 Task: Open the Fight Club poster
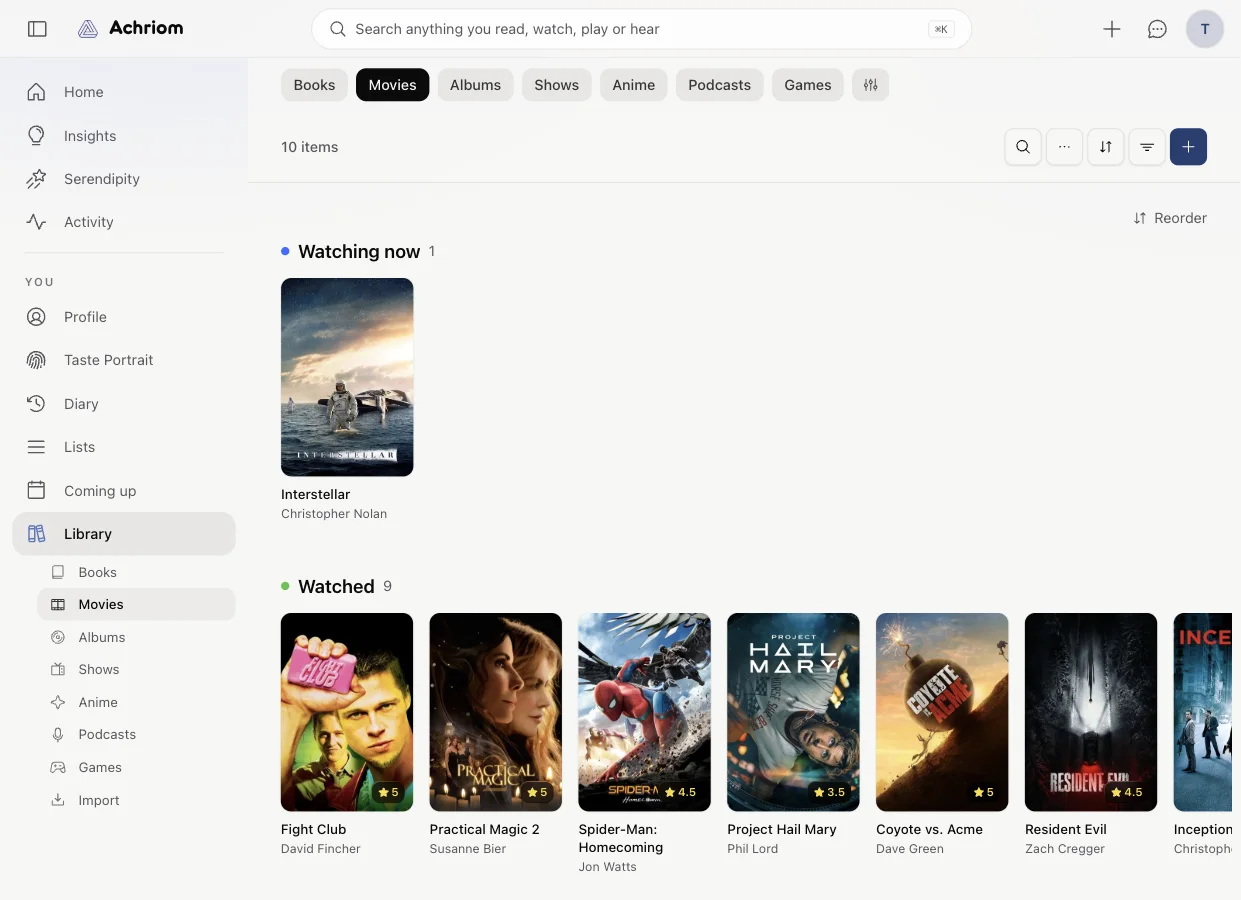[347, 712]
